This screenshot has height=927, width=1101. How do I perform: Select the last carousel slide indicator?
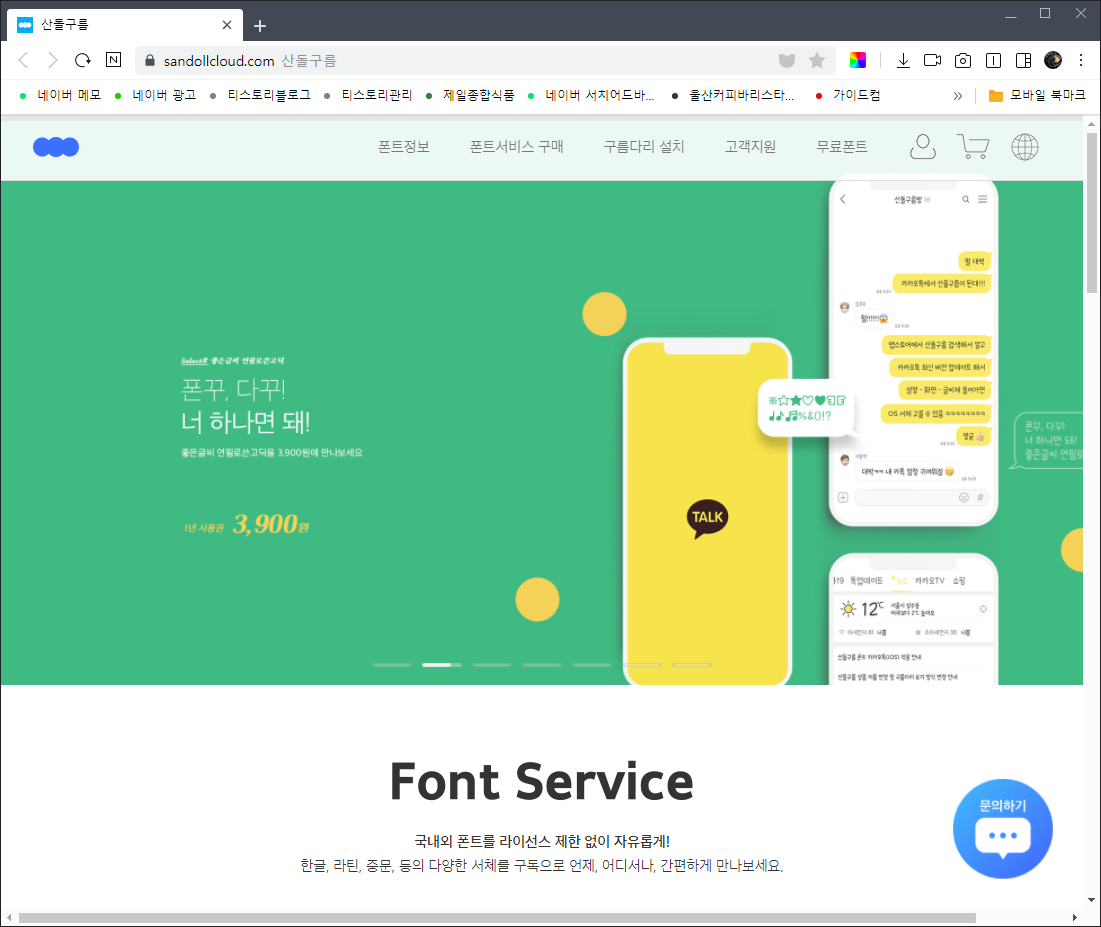pos(692,664)
